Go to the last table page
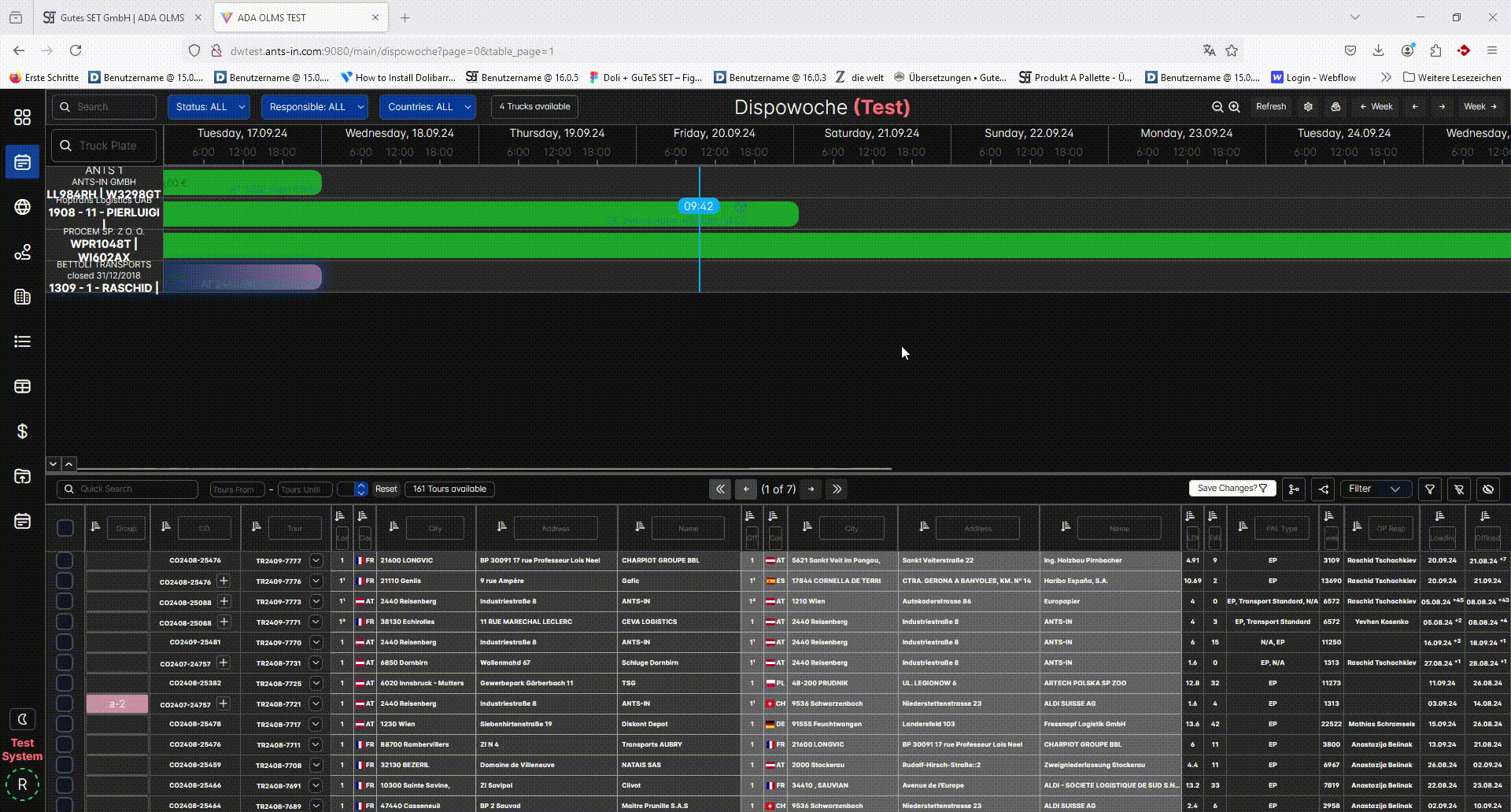 point(837,489)
